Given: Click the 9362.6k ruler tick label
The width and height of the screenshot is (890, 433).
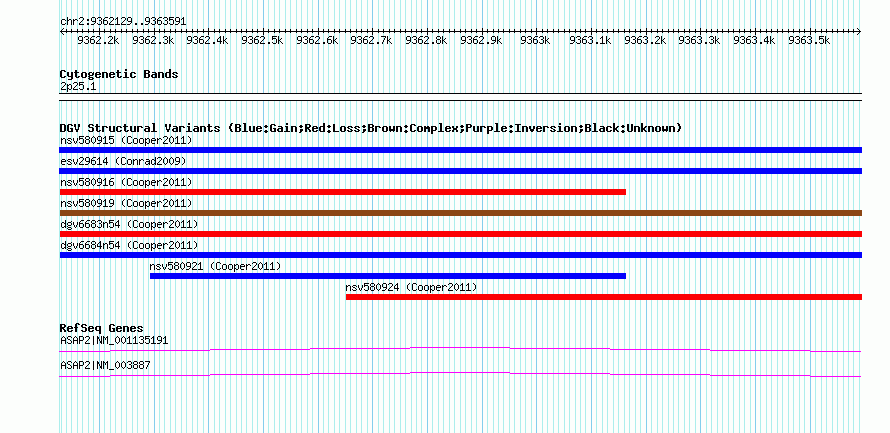Looking at the screenshot, I should click(x=317, y=40).
